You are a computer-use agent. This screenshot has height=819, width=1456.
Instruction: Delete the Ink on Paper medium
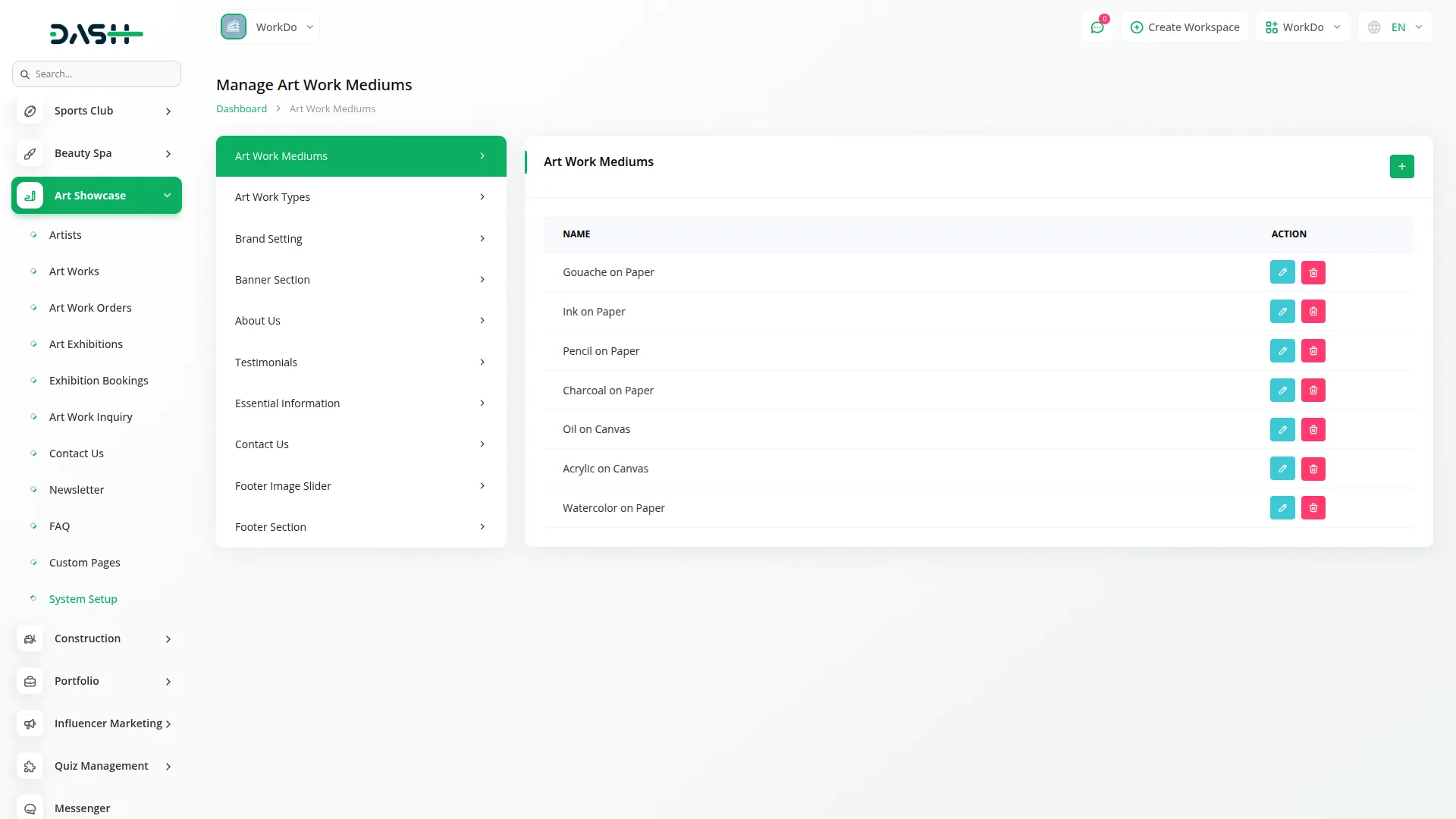pos(1313,312)
